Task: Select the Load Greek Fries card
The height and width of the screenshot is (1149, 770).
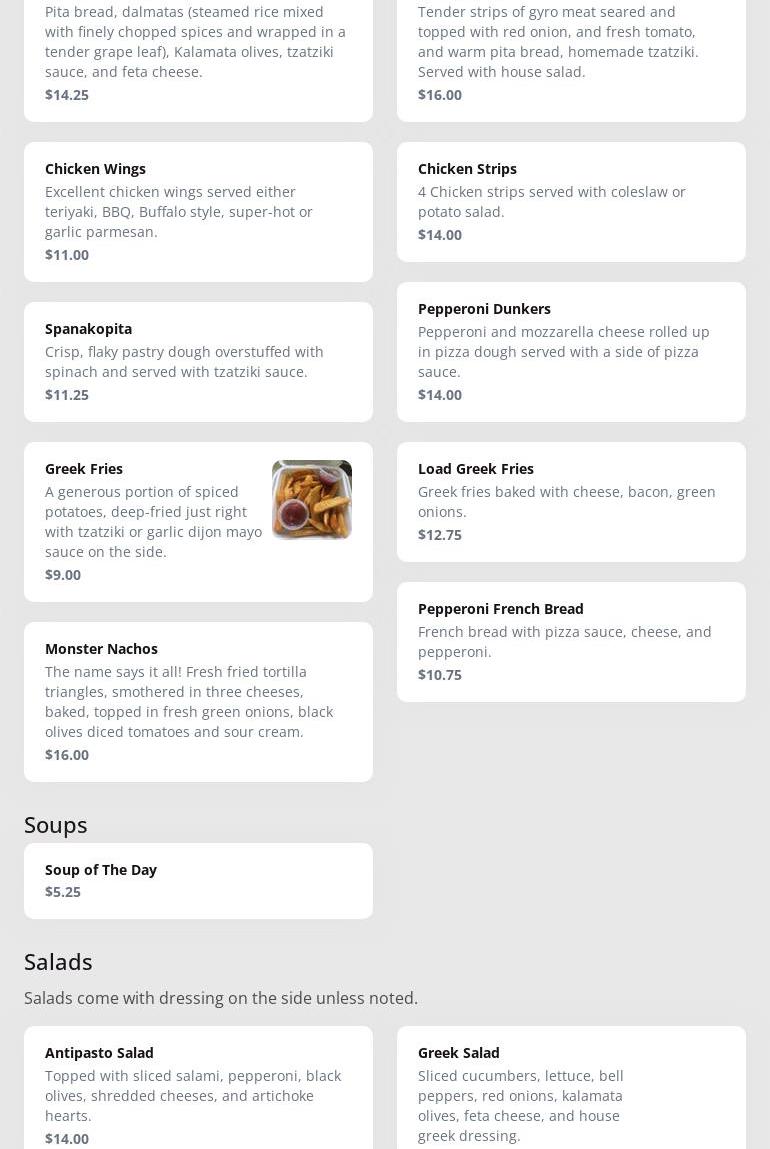Action: (570, 501)
